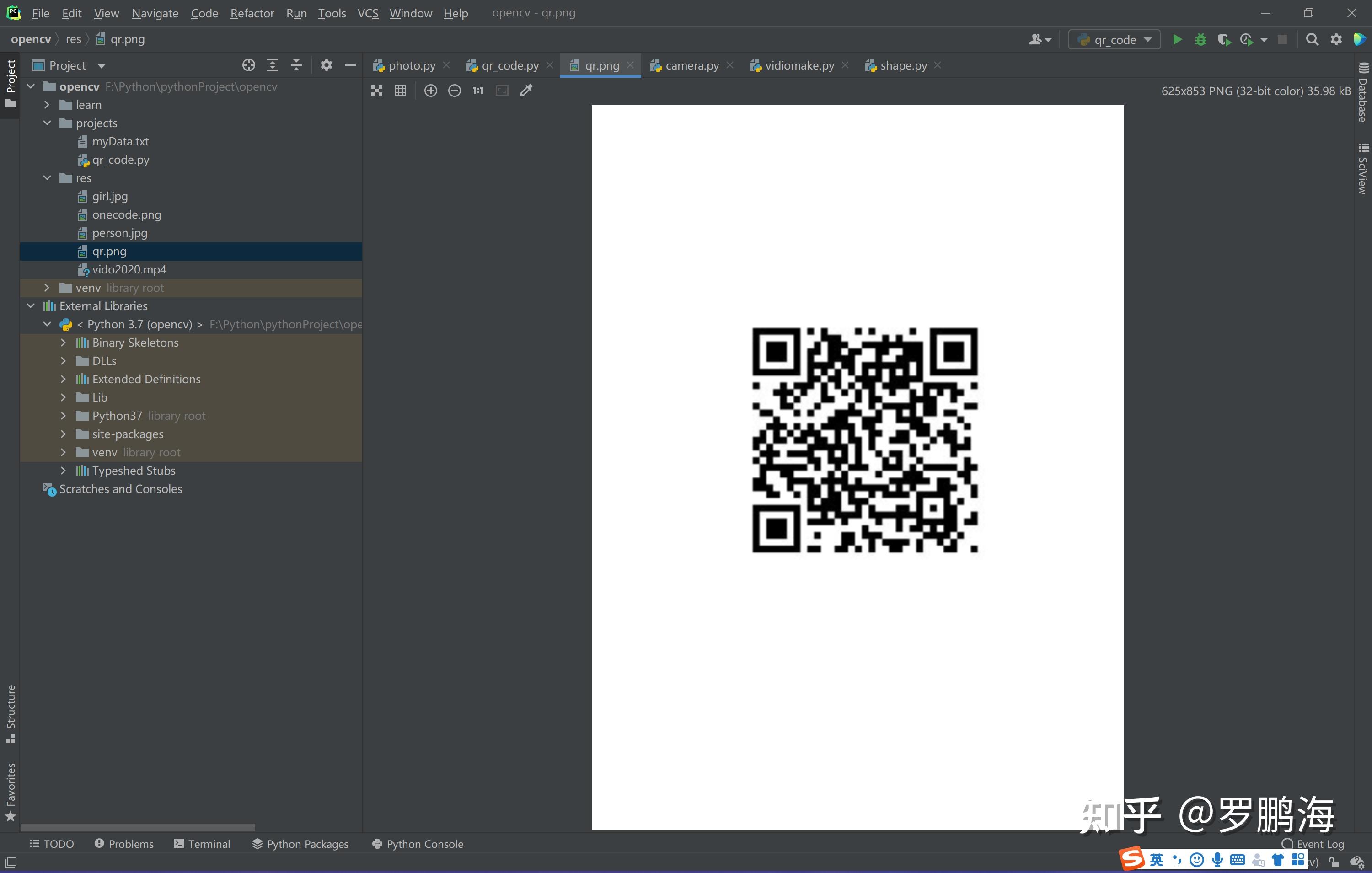
Task: Set image to actual size 1:1
Action: tap(477, 91)
